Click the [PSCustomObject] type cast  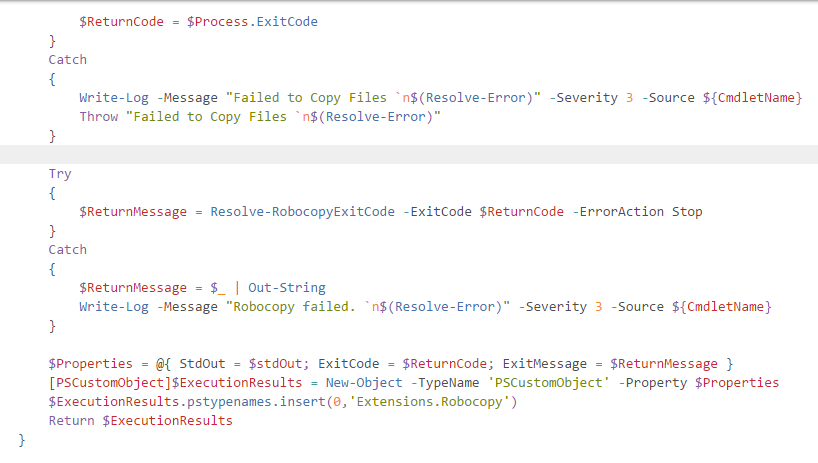click(110, 383)
